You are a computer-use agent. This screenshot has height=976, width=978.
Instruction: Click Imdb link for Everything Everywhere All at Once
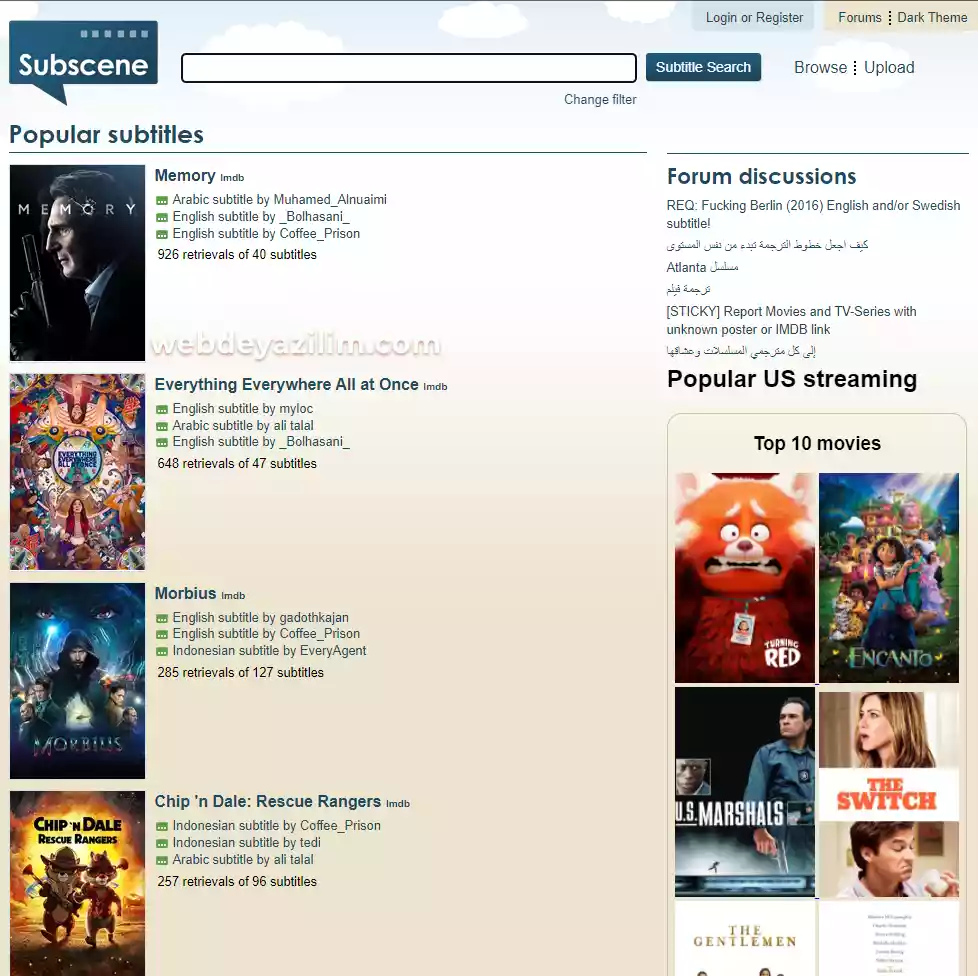coord(435,387)
